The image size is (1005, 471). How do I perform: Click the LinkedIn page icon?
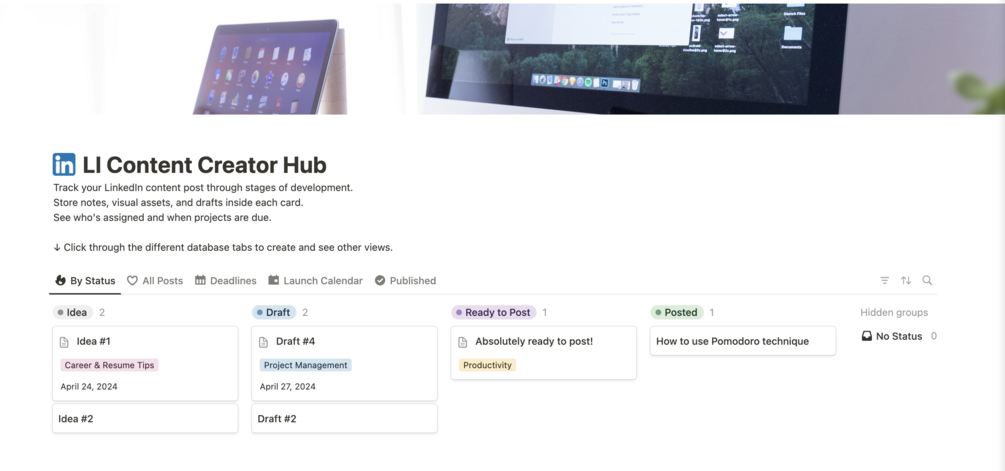(x=63, y=165)
